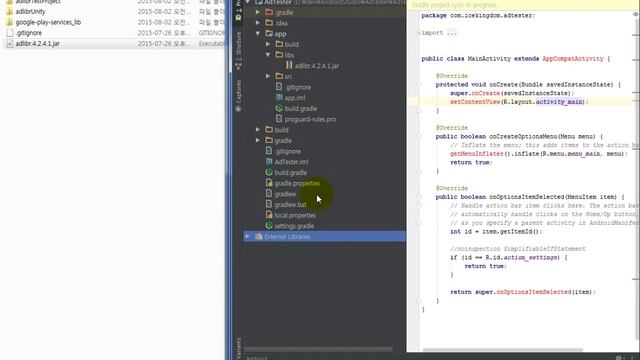This screenshot has height=360, width=640.
Task: Expand the .gradle folder node
Action: point(258,12)
